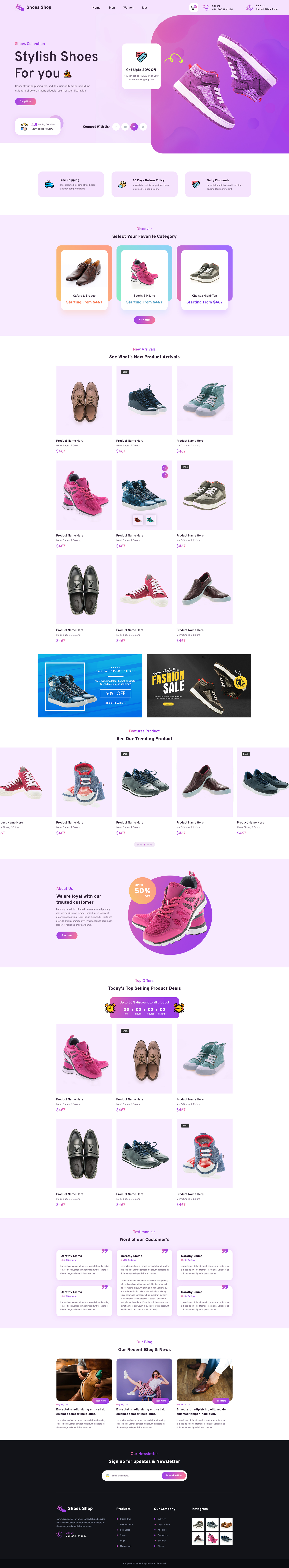The image size is (289, 1568).
Task: Open the shopping cart icon in header
Action: tap(193, 7)
